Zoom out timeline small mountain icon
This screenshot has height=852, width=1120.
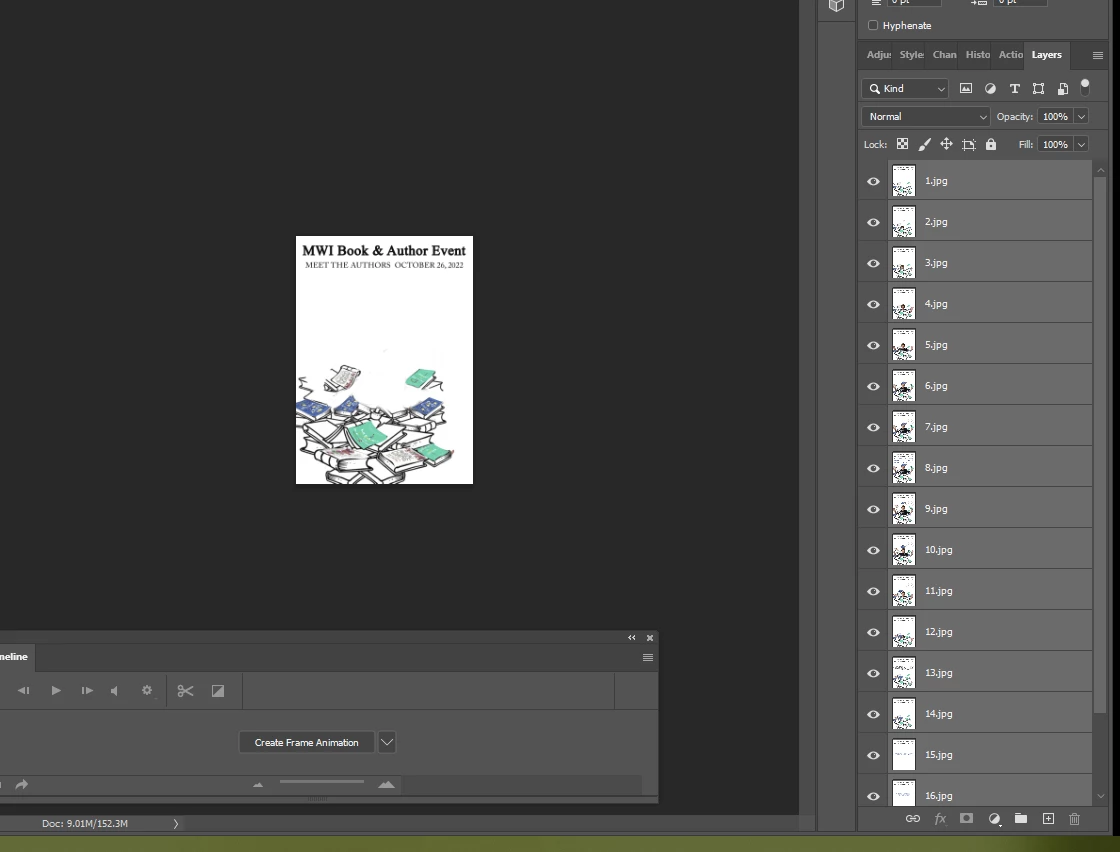click(x=258, y=785)
